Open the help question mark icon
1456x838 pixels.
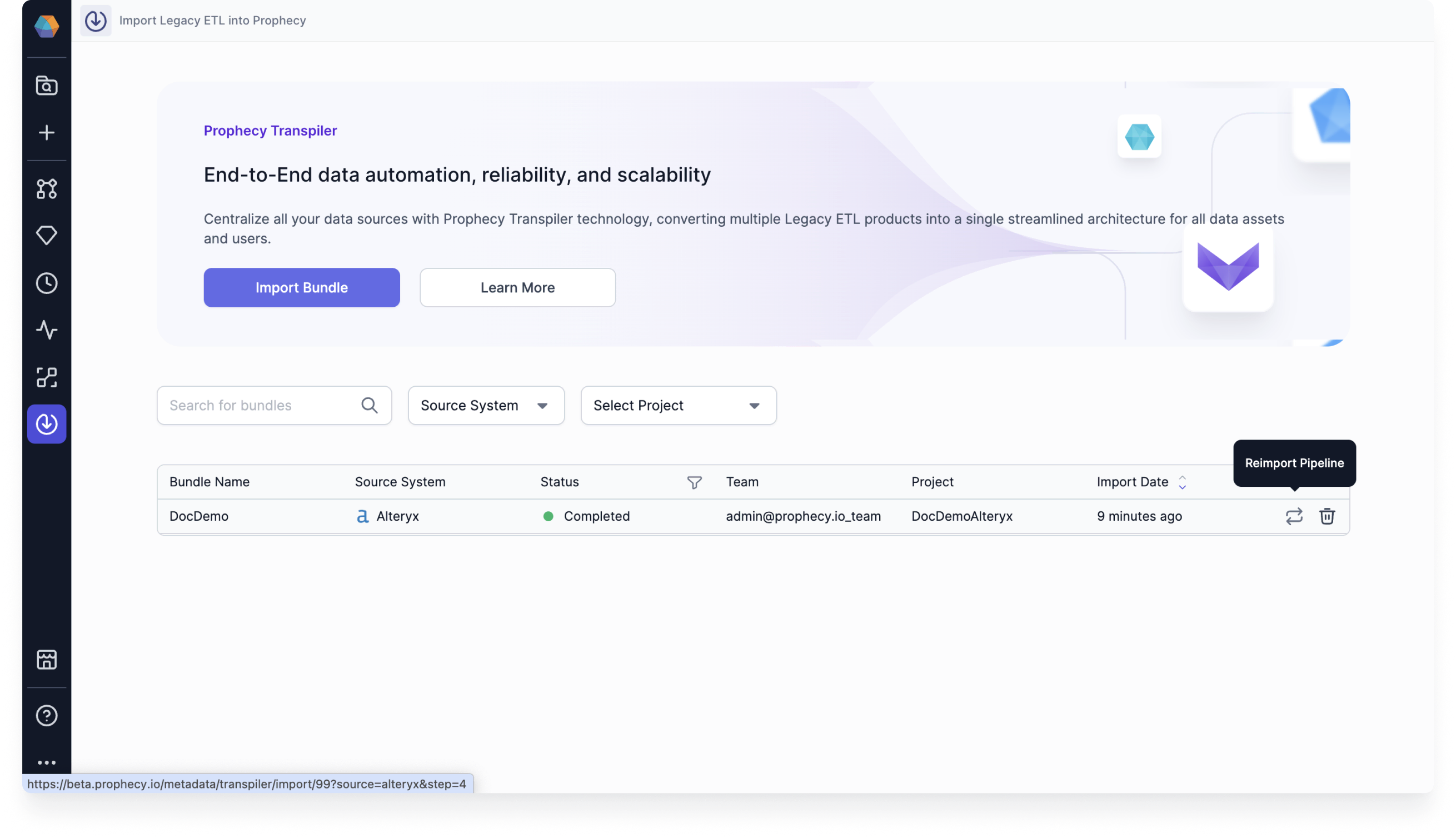tap(47, 715)
